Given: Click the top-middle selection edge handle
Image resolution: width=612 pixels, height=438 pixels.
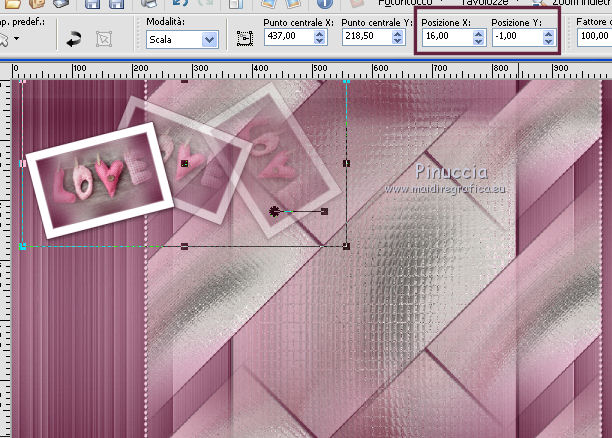Looking at the screenshot, I should pos(185,81).
